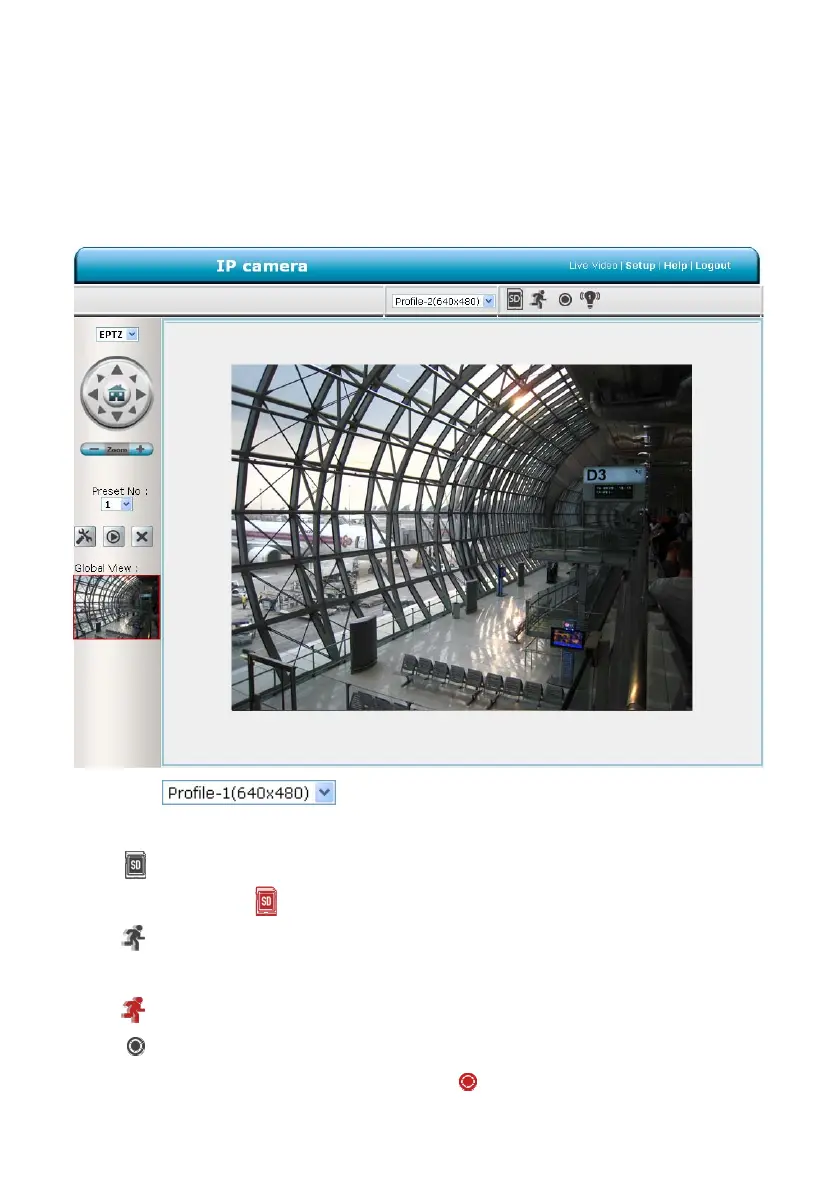The image size is (838, 1190).
Task: Open the Profile-2(640x480) dropdown
Action: [443, 301]
